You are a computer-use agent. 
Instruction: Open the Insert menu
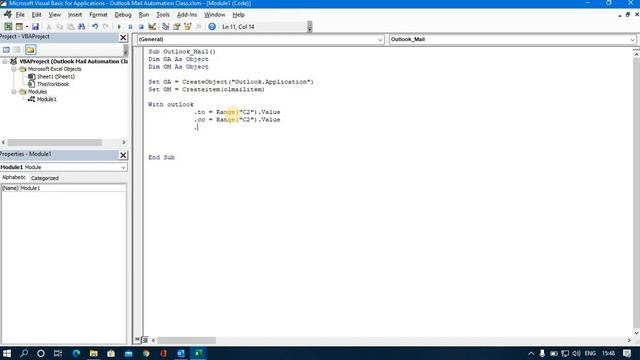pyautogui.click(x=75, y=15)
